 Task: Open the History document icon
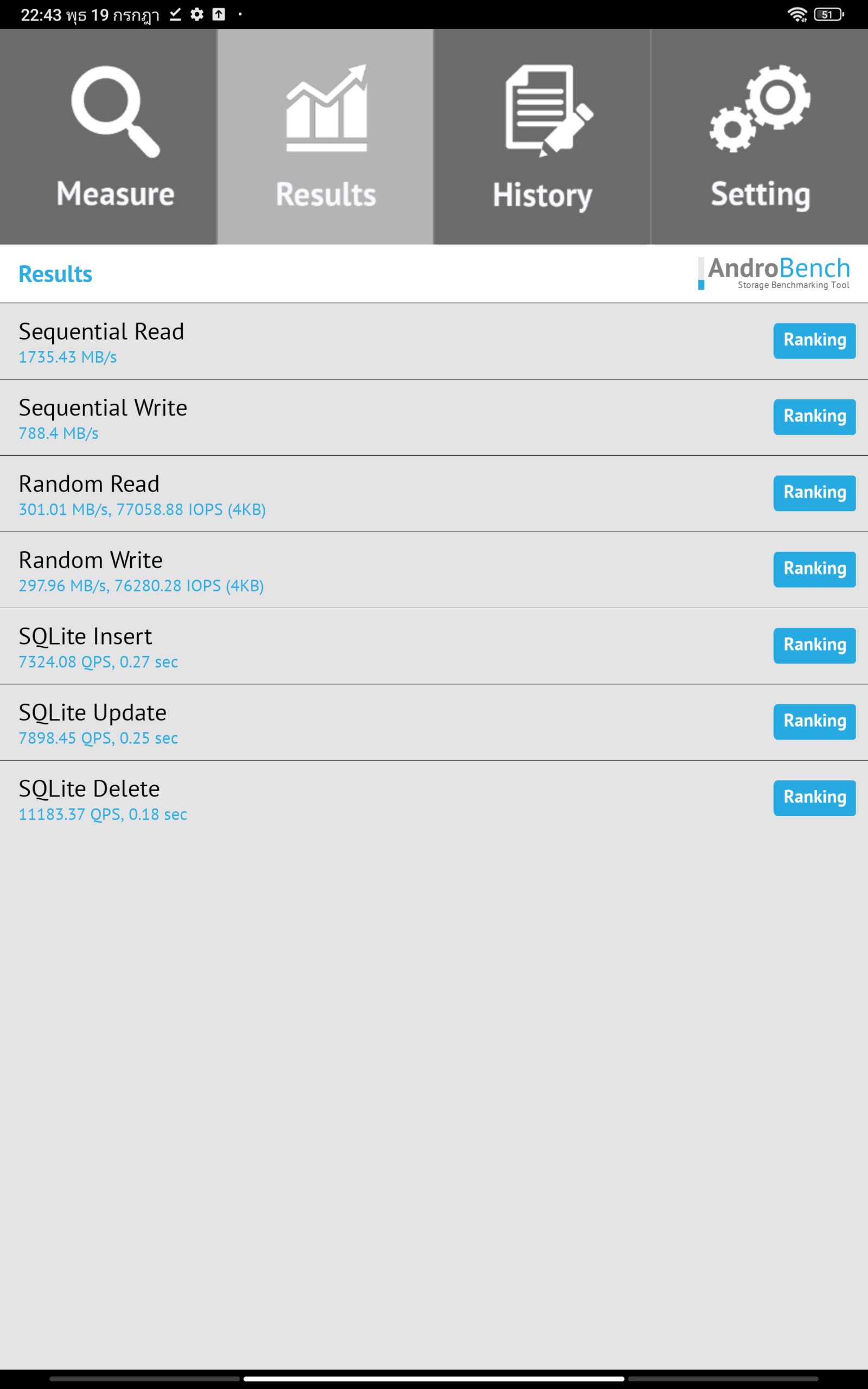click(x=549, y=110)
